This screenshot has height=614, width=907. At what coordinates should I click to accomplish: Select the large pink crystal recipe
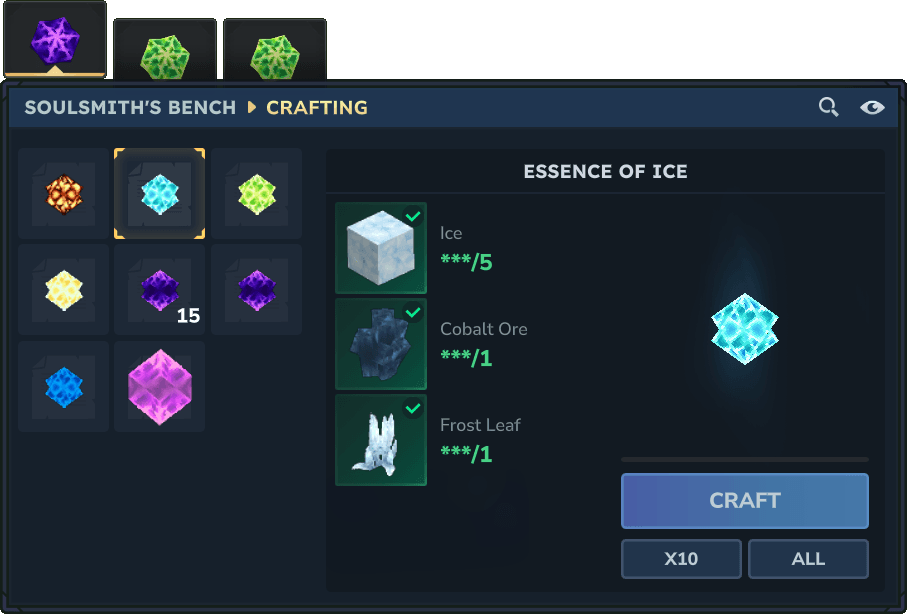point(159,385)
